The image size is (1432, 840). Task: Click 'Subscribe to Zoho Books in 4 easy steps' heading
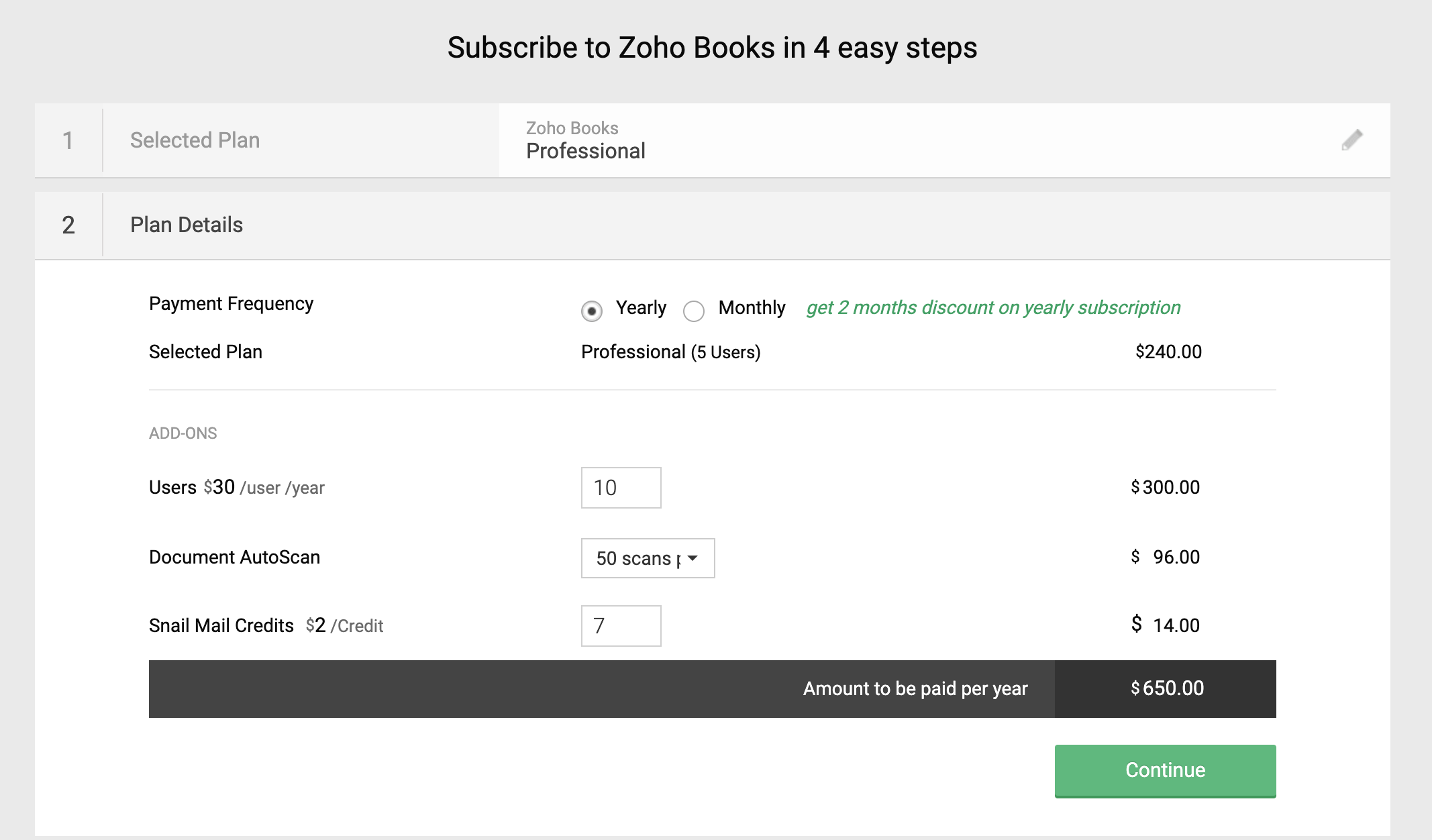[713, 48]
